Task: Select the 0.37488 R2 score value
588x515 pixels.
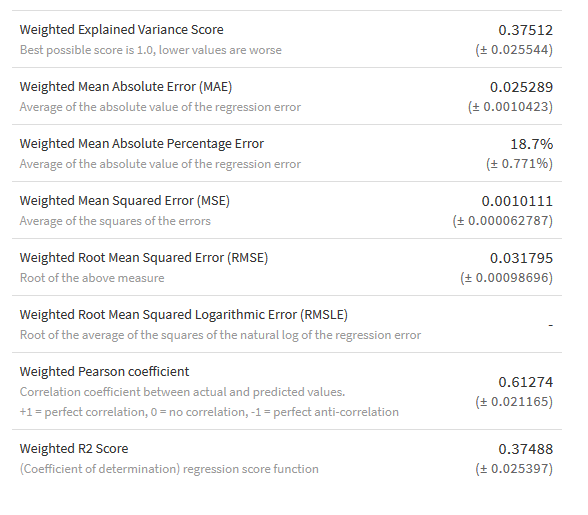Action: tap(525, 449)
